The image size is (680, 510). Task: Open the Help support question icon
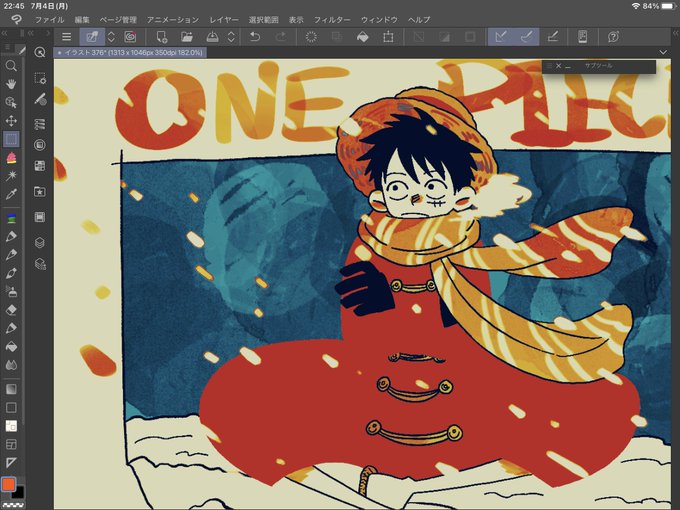(613, 37)
